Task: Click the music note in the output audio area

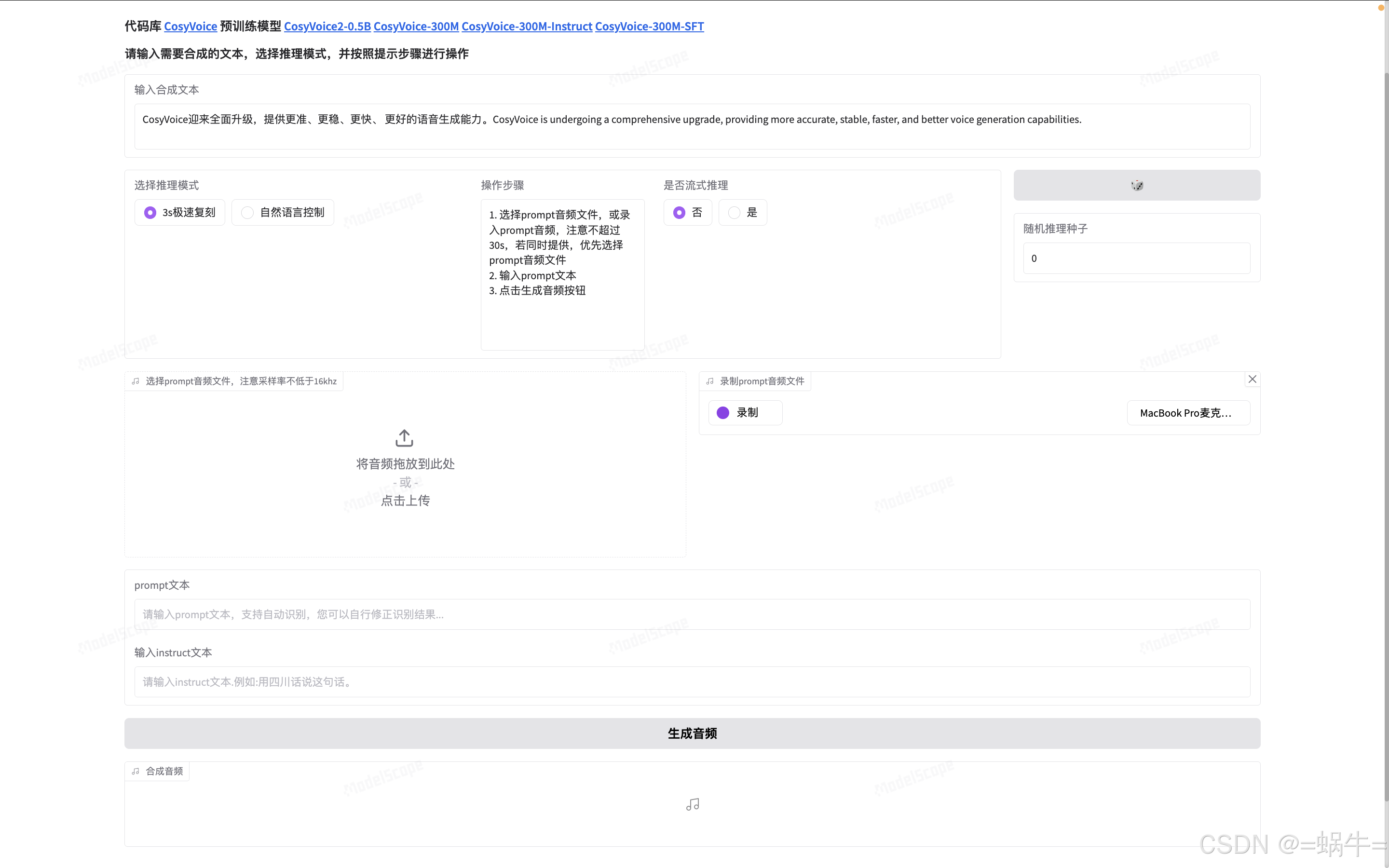Action: click(692, 804)
